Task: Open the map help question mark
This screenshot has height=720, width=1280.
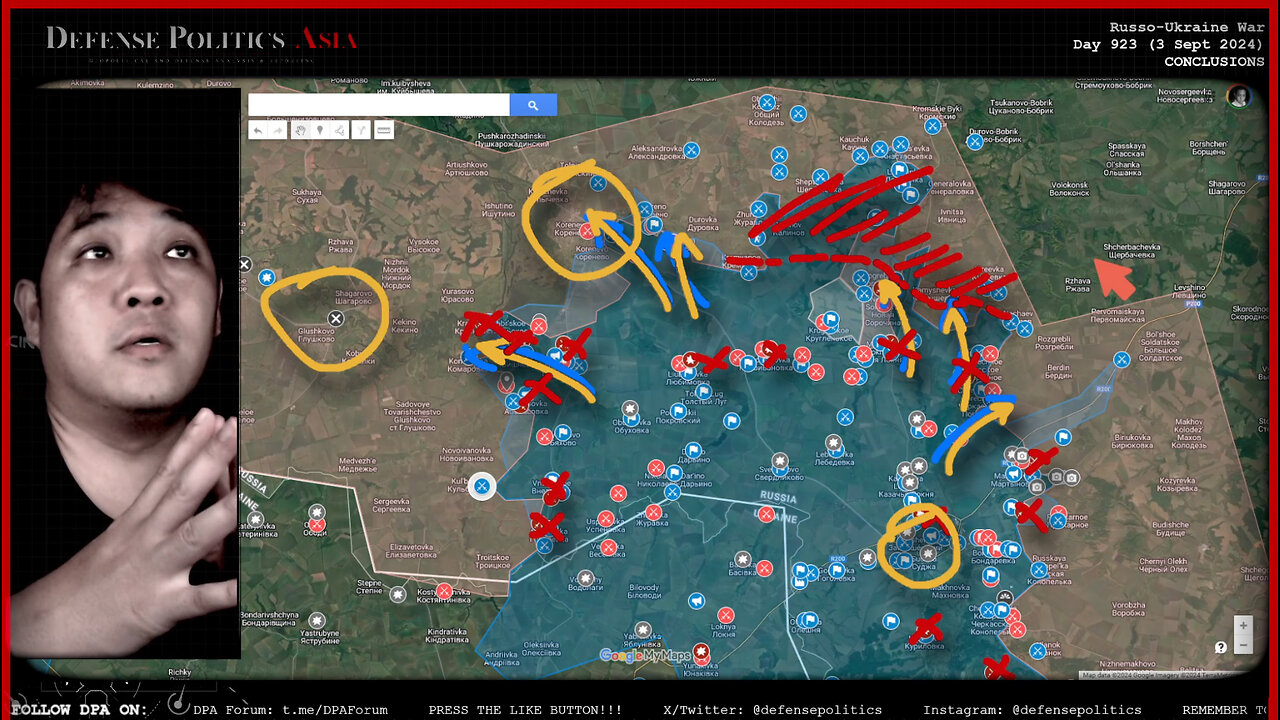Action: pos(1221,647)
